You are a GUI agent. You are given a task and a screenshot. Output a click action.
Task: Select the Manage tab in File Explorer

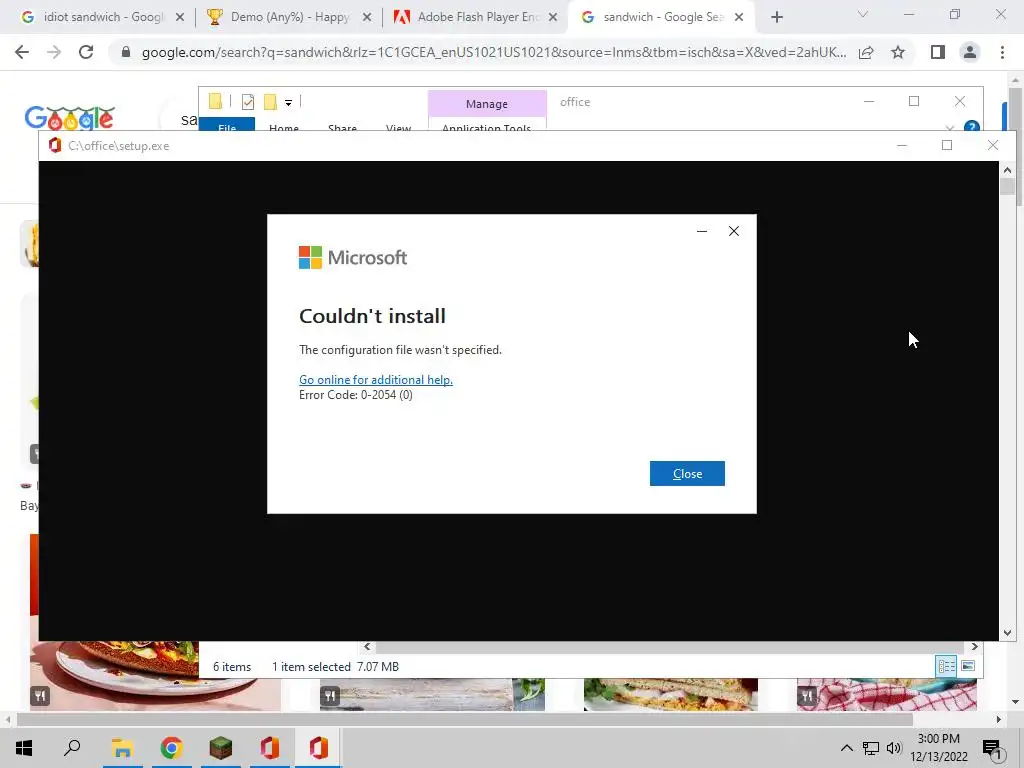point(487,104)
